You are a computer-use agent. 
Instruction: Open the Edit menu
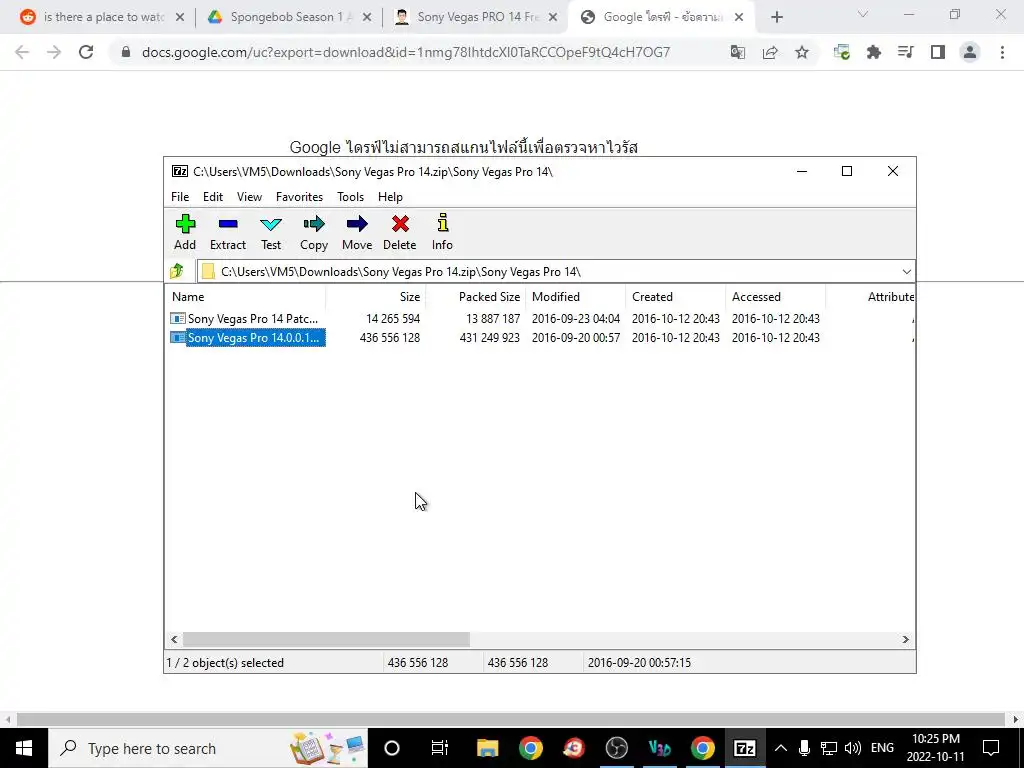213,197
